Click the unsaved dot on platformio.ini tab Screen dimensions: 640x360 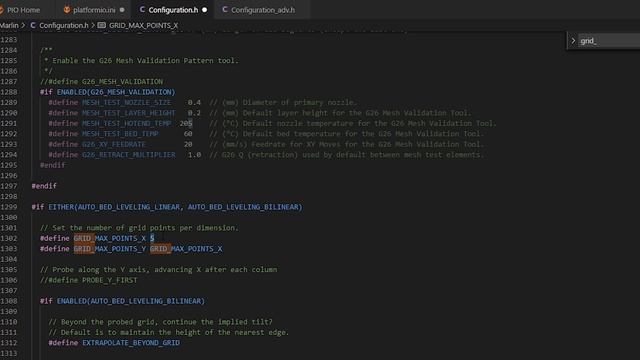(x=122, y=10)
